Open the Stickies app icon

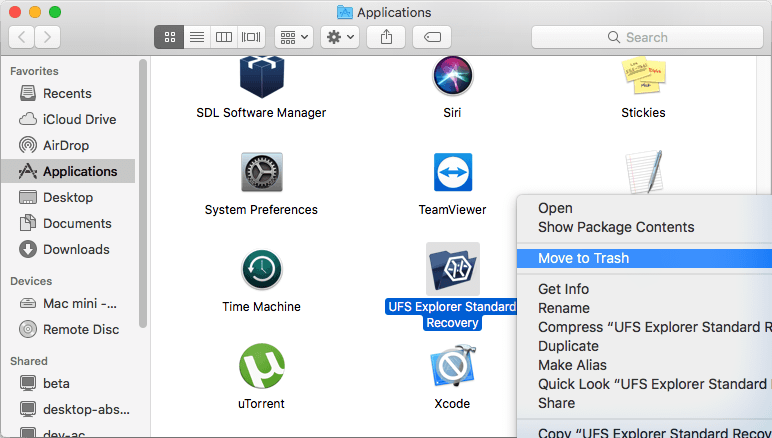click(643, 76)
